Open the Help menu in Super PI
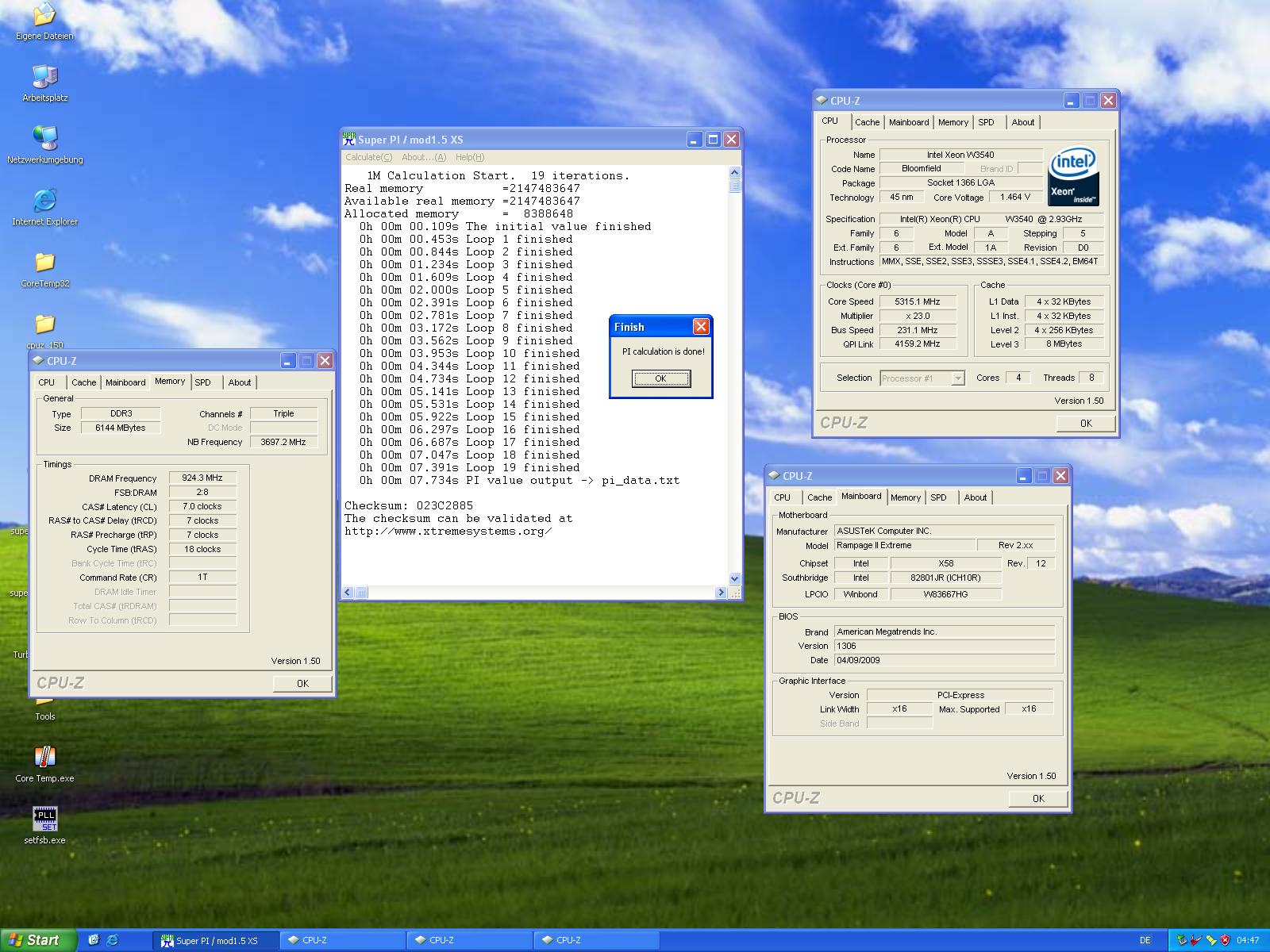This screenshot has width=1270, height=952. 469,157
